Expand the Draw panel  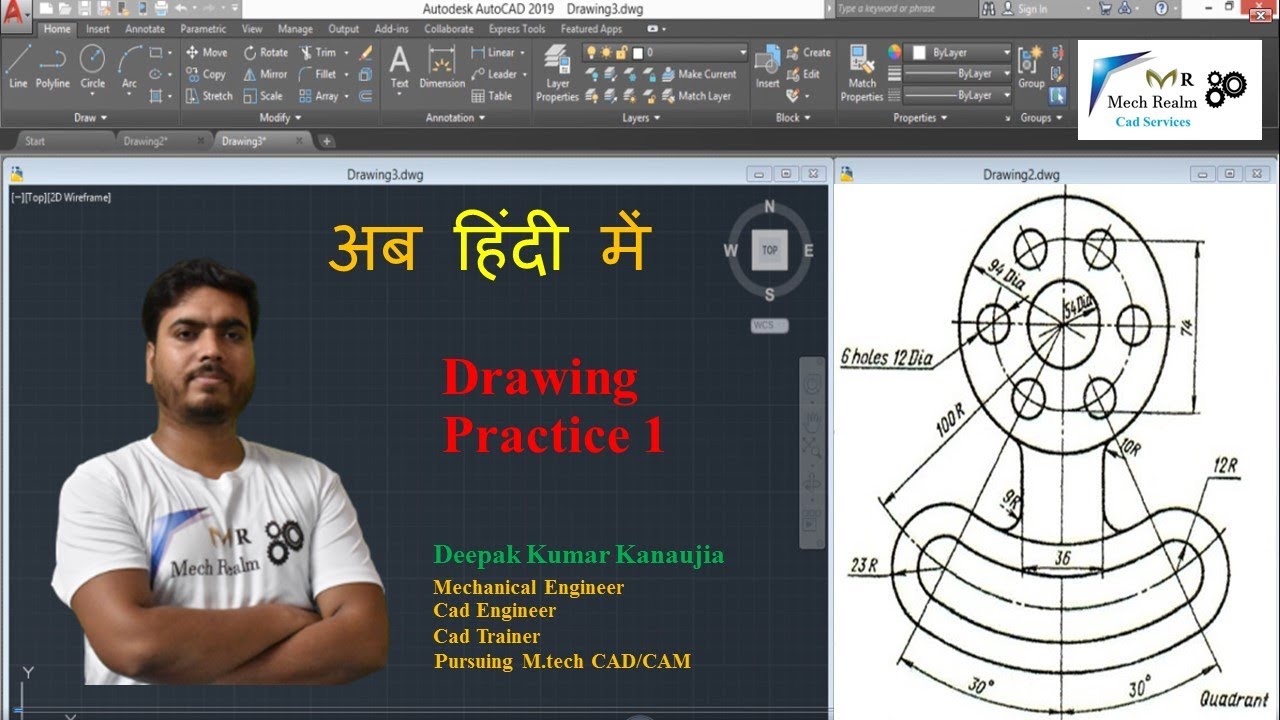point(89,118)
